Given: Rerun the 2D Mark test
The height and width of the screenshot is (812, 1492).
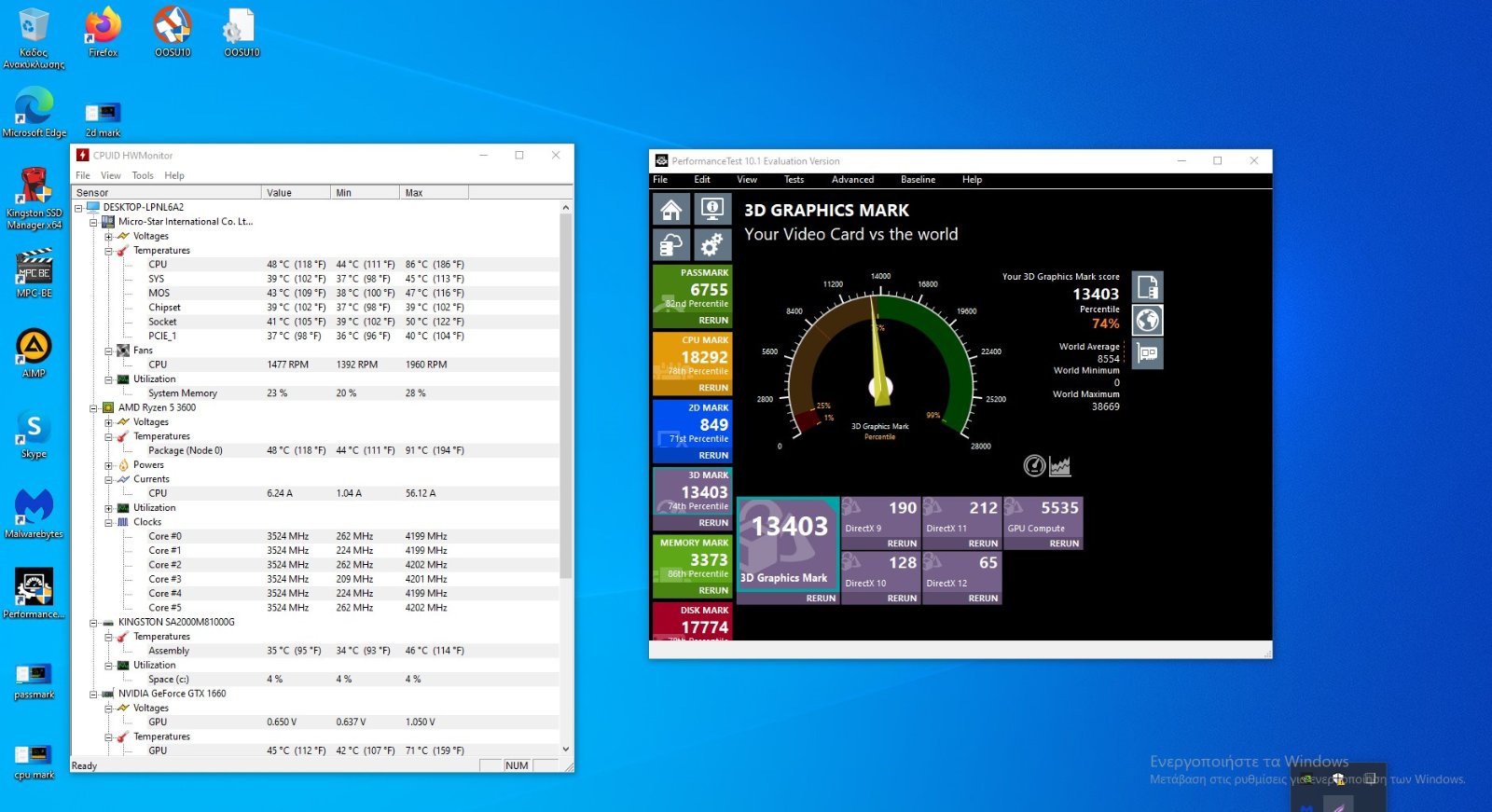Looking at the screenshot, I should pos(713,456).
